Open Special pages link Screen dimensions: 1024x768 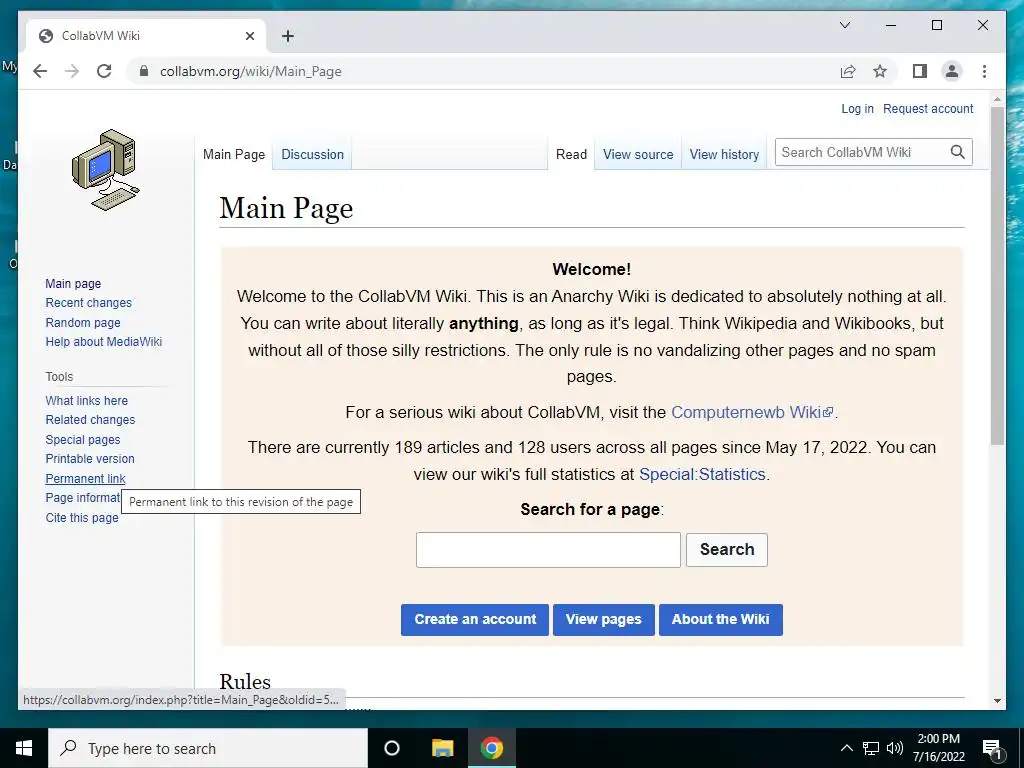pos(82,440)
